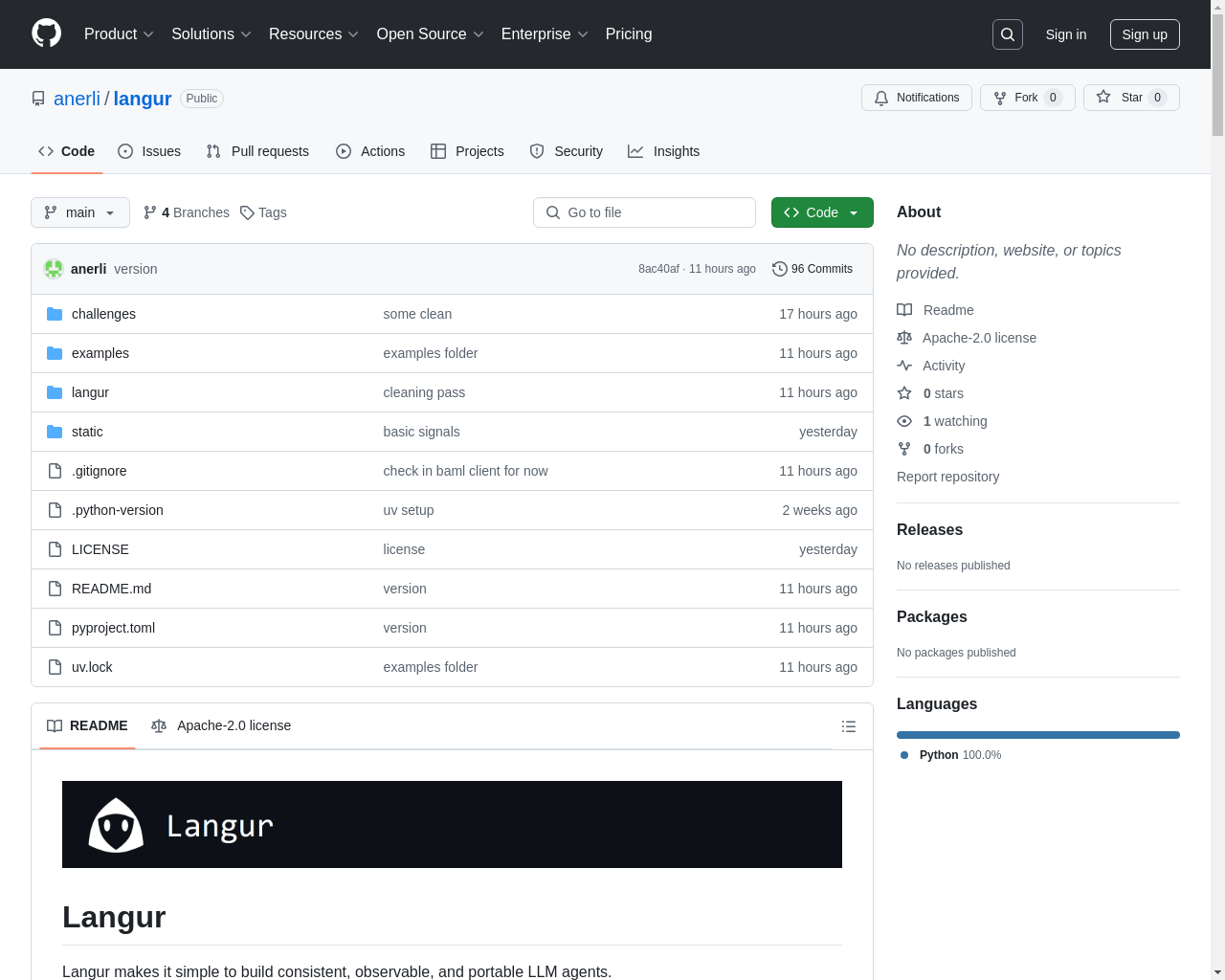Select the Code tab
1225x980 pixels.
pos(67,151)
